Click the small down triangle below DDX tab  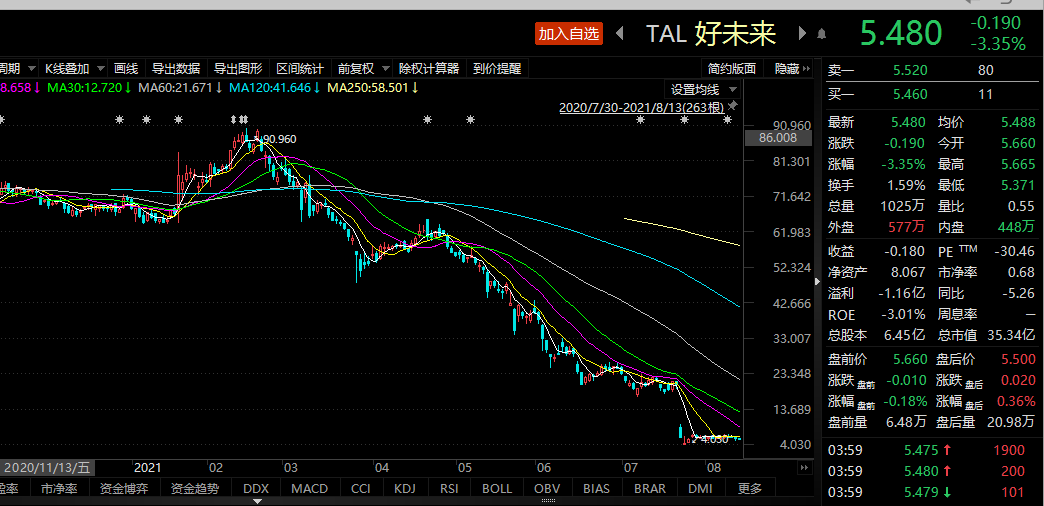point(256,499)
